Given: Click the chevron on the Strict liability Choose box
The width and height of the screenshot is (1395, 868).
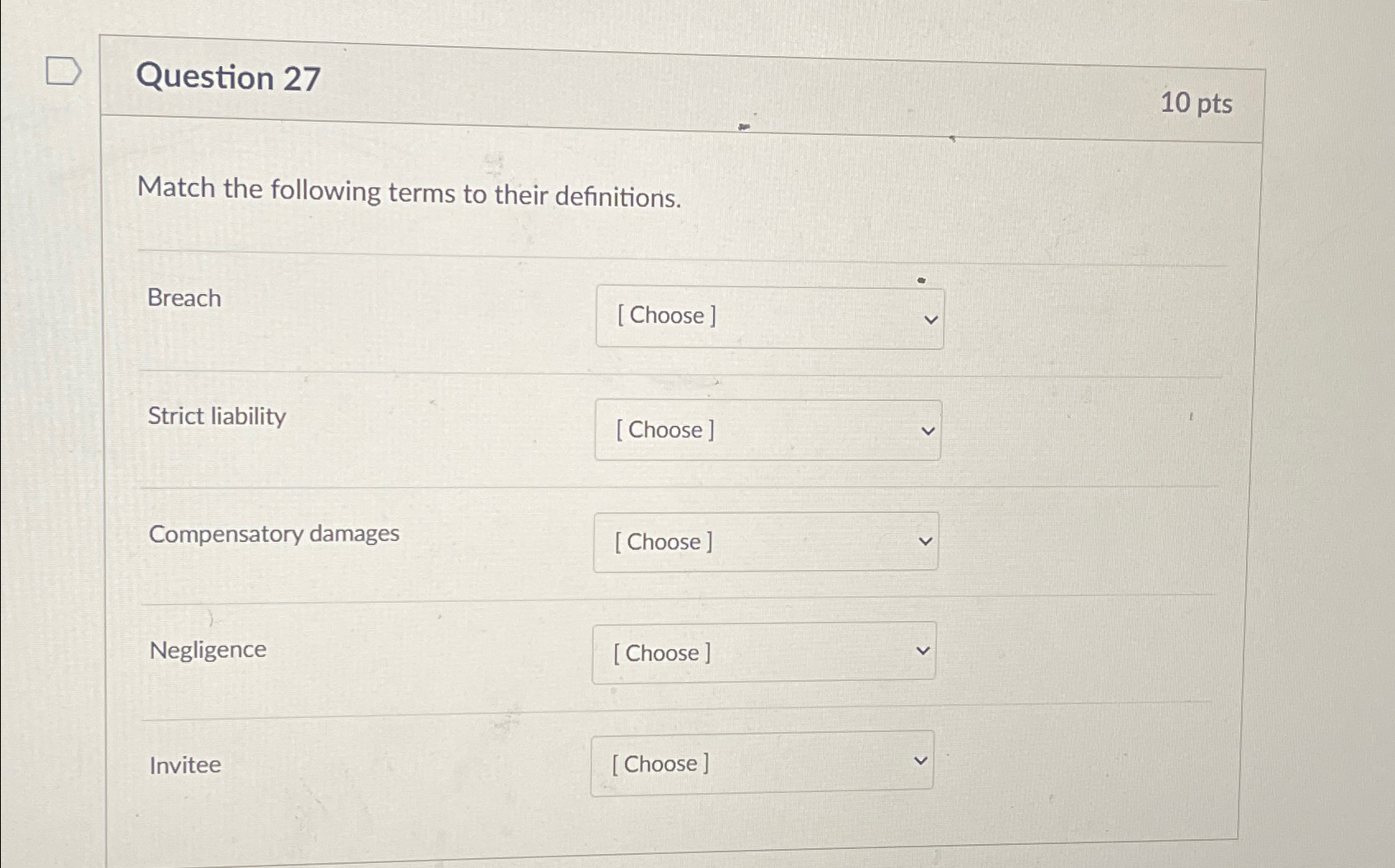Looking at the screenshot, I should (x=929, y=431).
